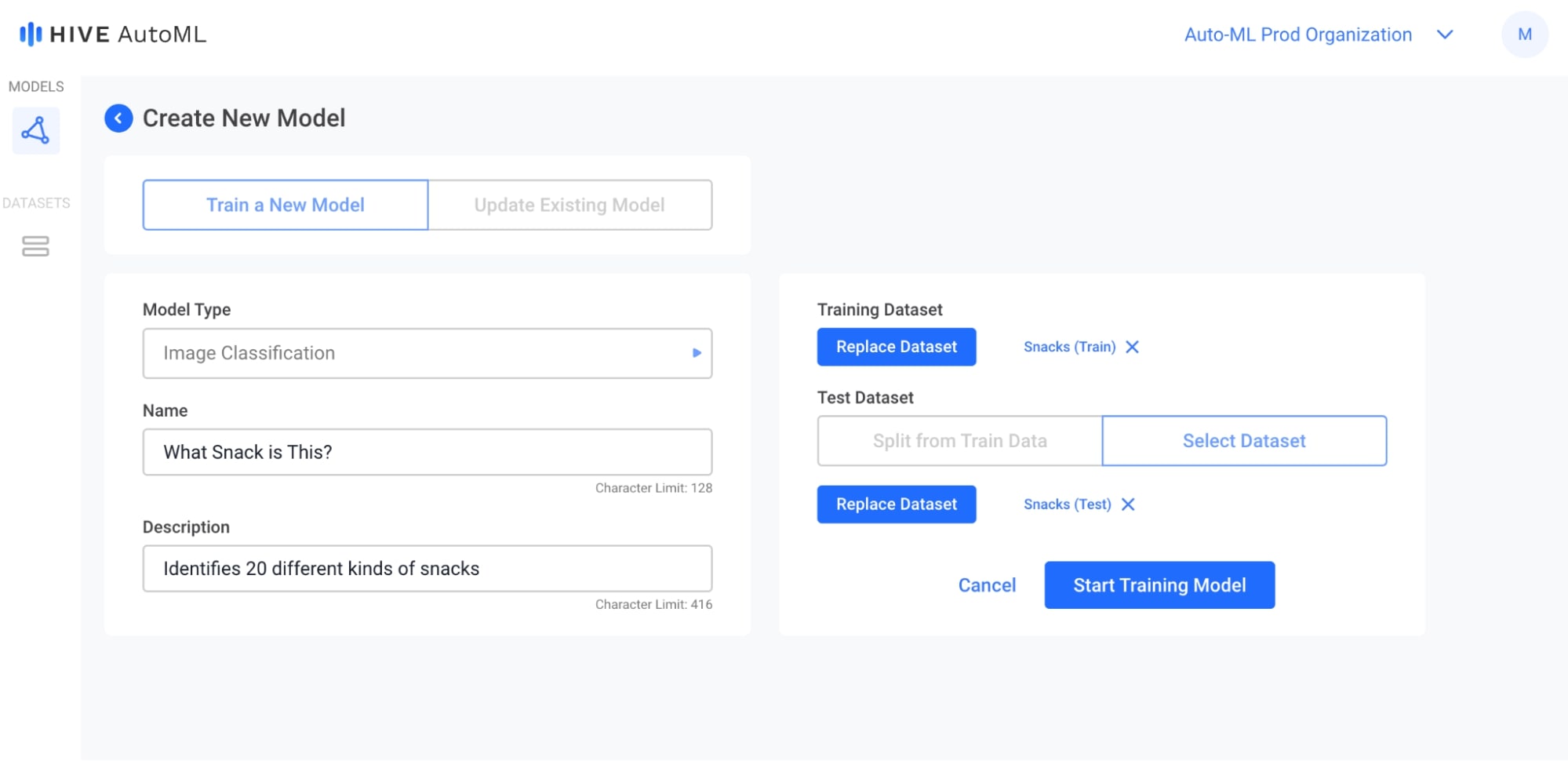Screen dimensions: 1568x761
Task: Remove the Snacks (Test) dataset via its X
Action: [x=1128, y=504]
